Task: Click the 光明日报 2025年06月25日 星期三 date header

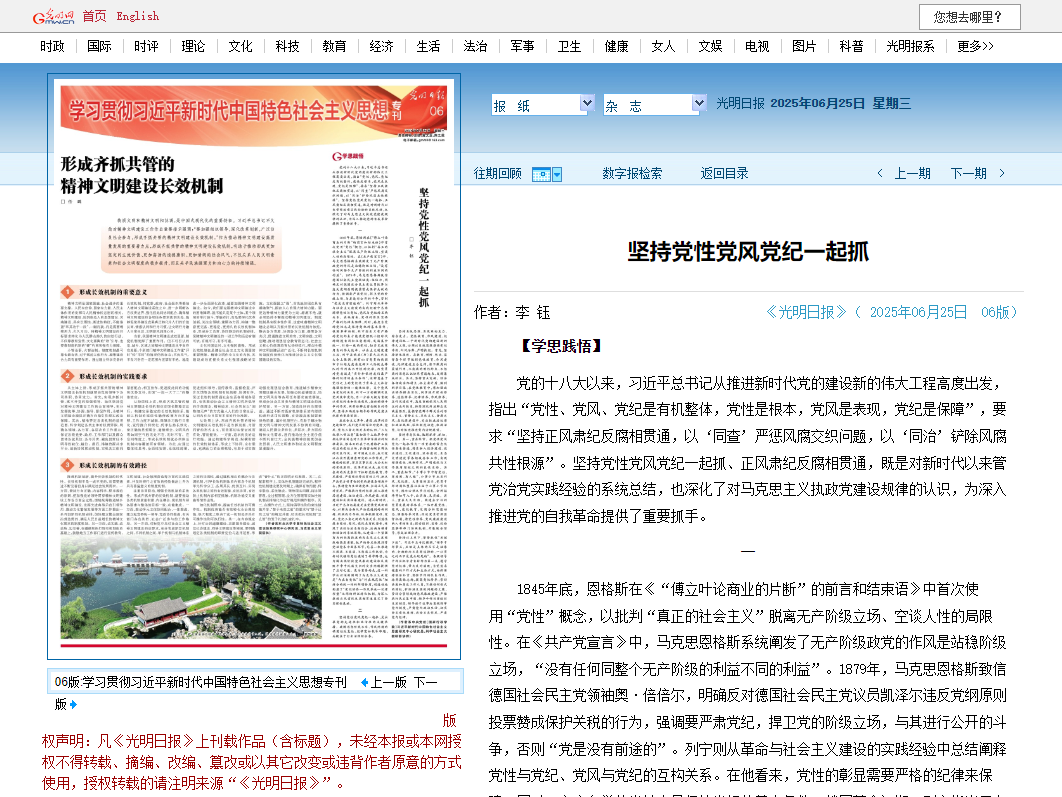Action: click(x=813, y=104)
